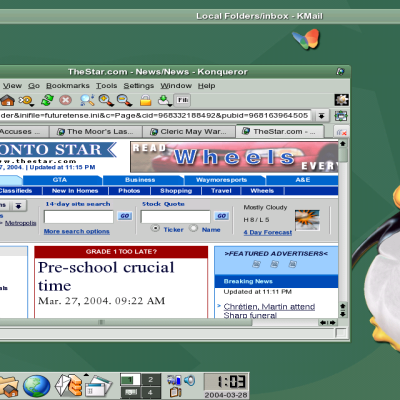Click inside the Stock Quote field
The height and width of the screenshot is (400, 400).
[x=176, y=217]
